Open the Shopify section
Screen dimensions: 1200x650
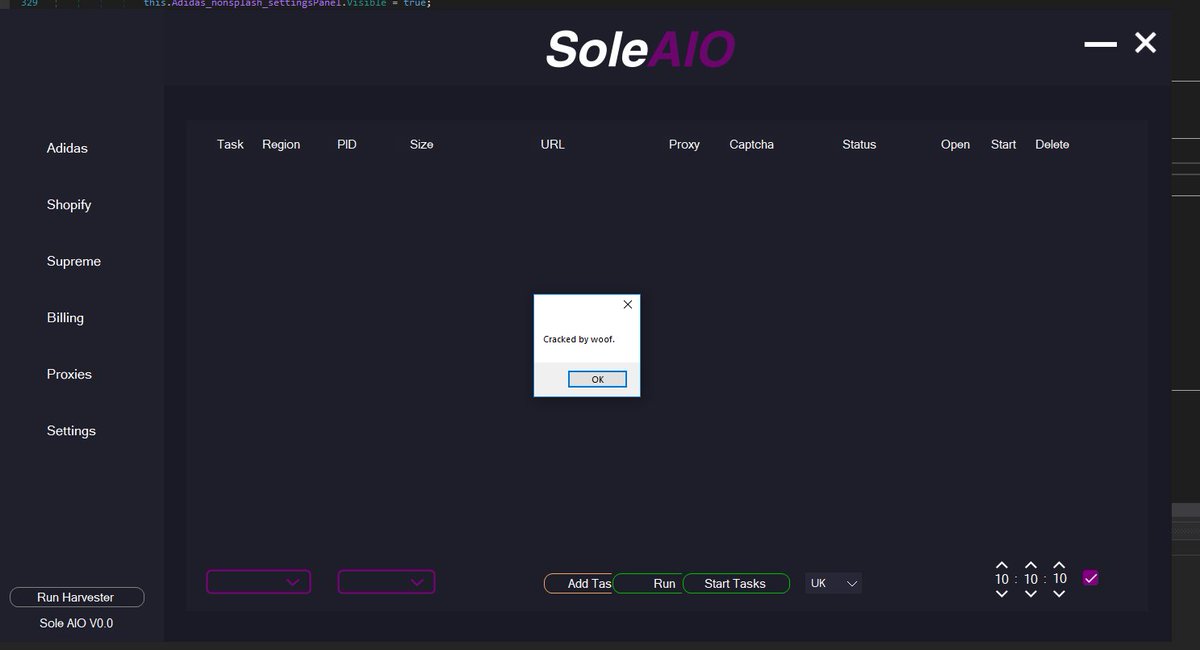pos(69,205)
